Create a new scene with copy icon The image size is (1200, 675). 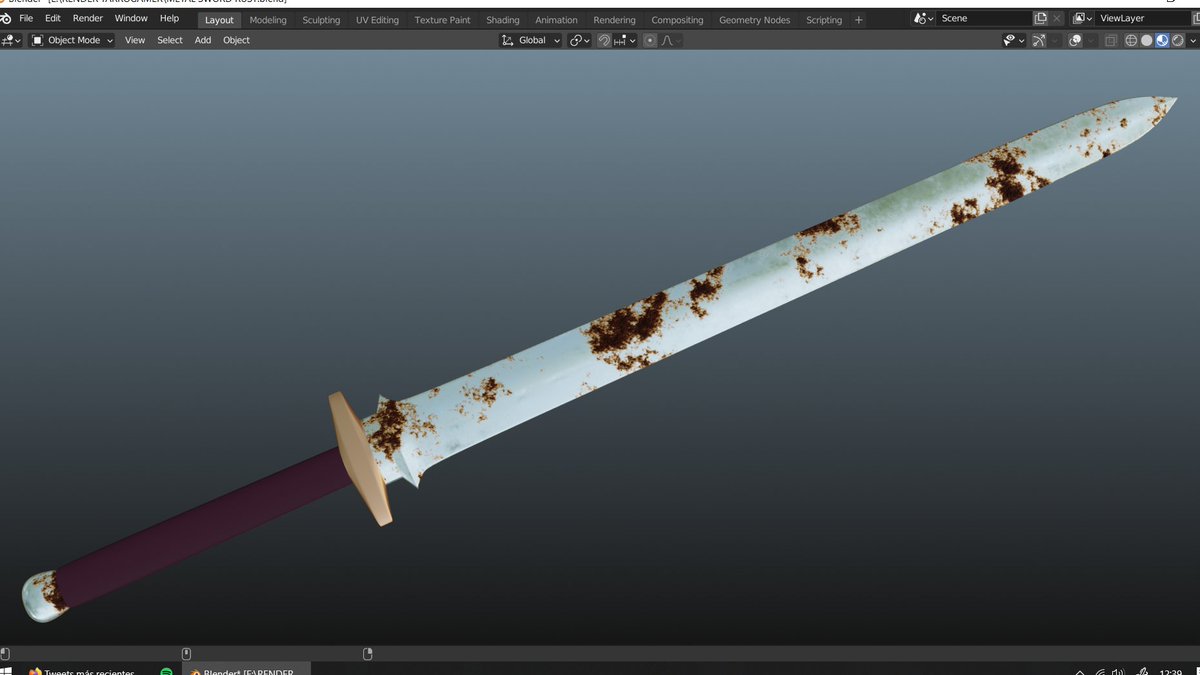[x=1040, y=18]
